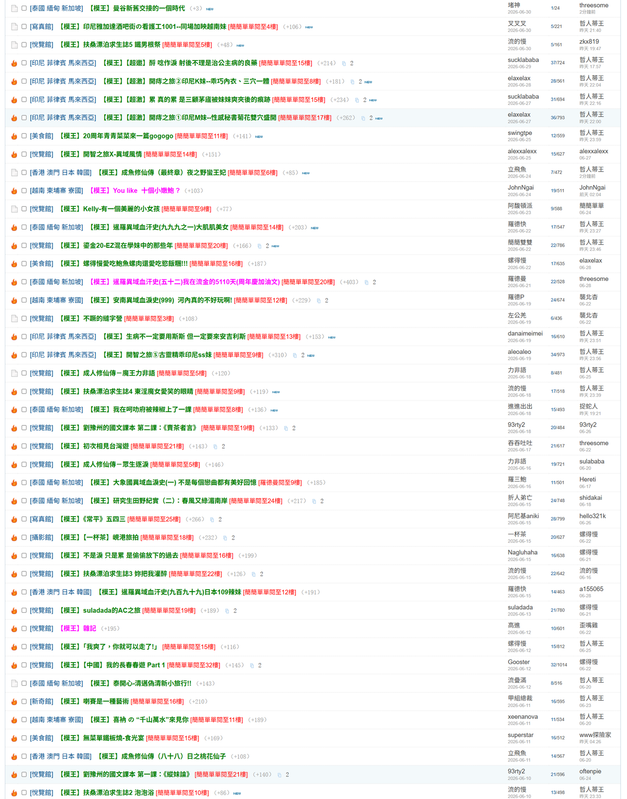This screenshot has width=627, height=799.
Task: Tick checkbox for the gogogo thread
Action: (x=24, y=137)
